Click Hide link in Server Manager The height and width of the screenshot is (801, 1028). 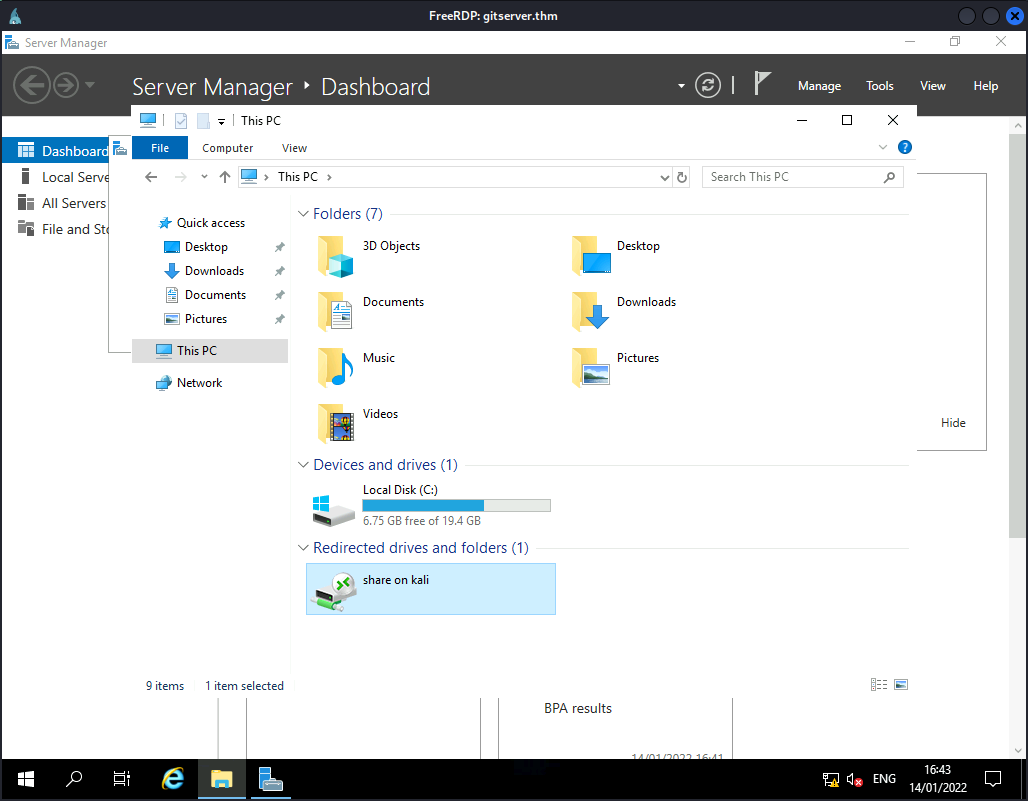pos(953,423)
